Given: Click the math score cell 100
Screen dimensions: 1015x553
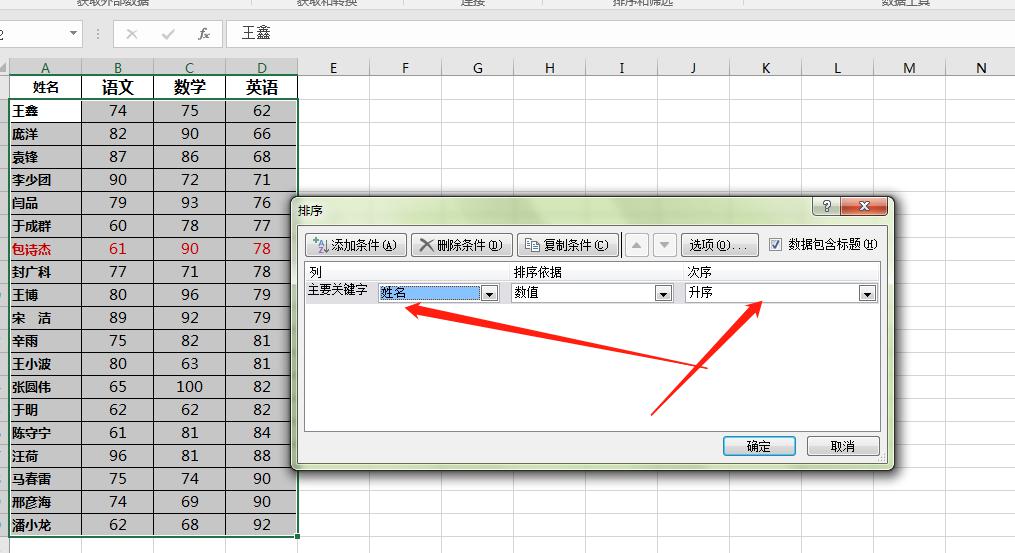Looking at the screenshot, I should tap(190, 387).
